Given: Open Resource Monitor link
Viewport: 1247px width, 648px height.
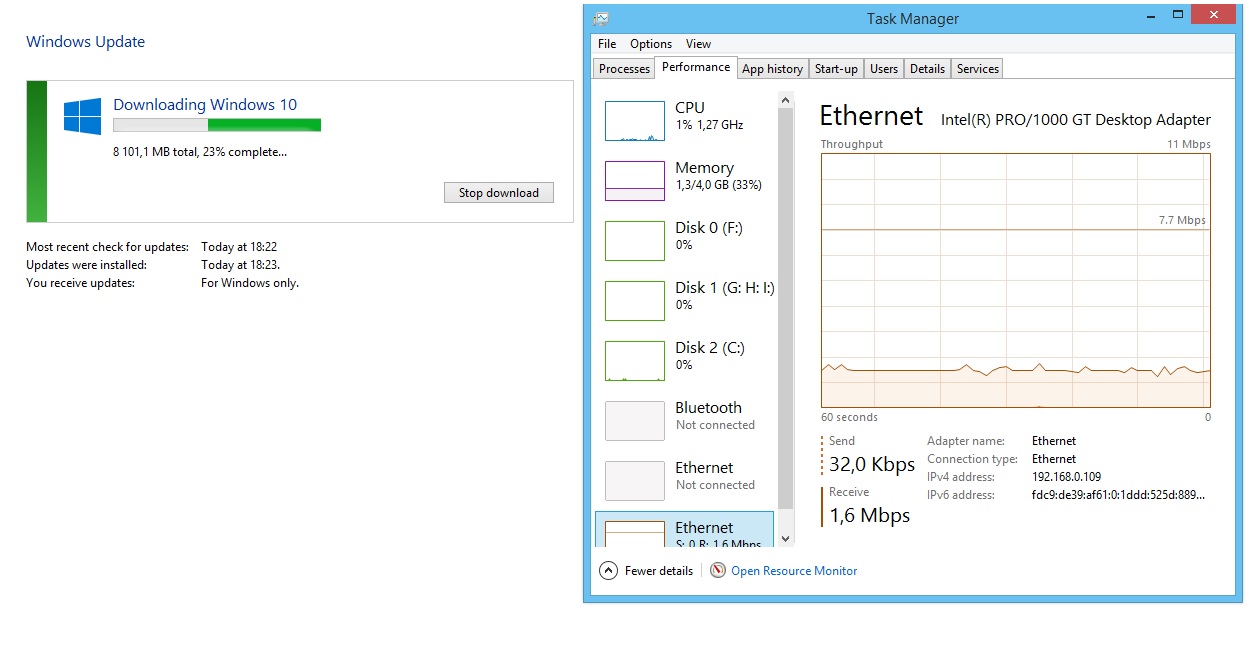Looking at the screenshot, I should point(794,571).
